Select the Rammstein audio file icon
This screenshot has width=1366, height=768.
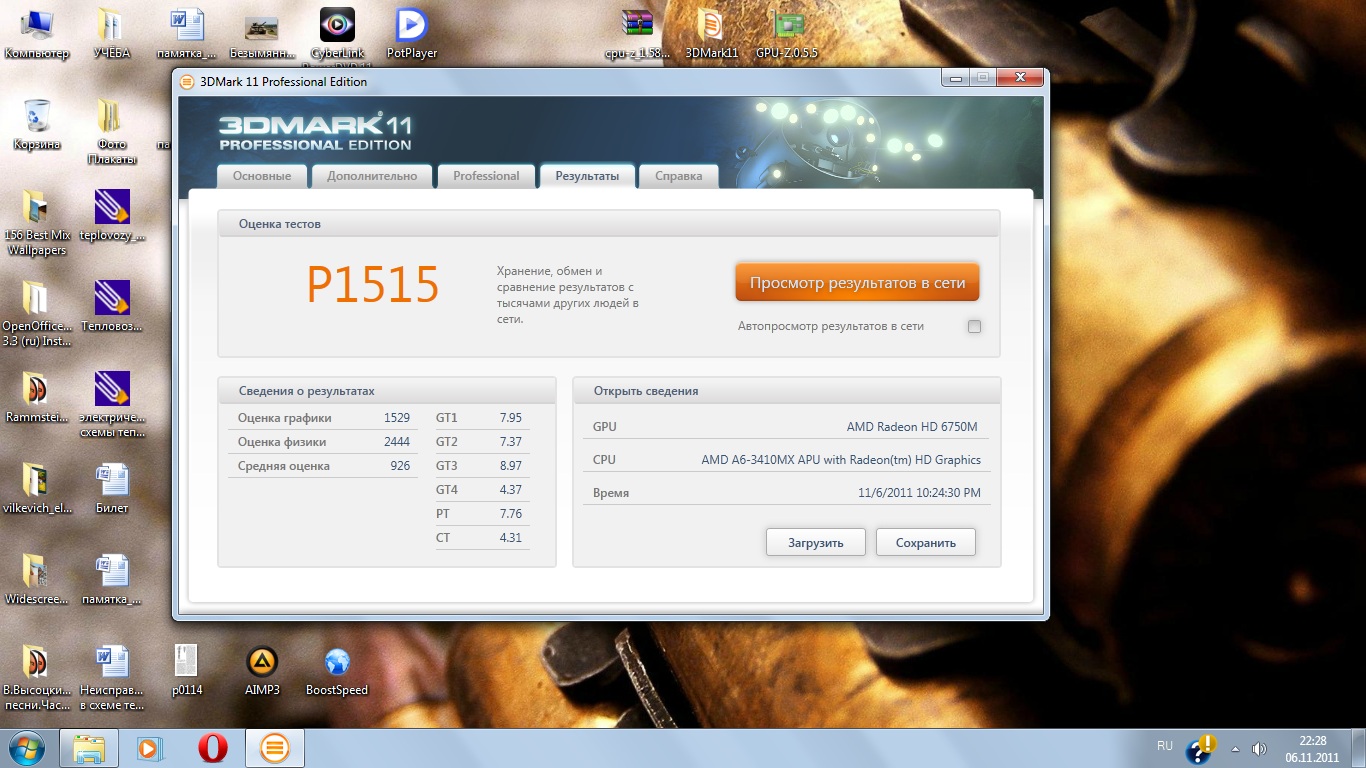click(37, 397)
